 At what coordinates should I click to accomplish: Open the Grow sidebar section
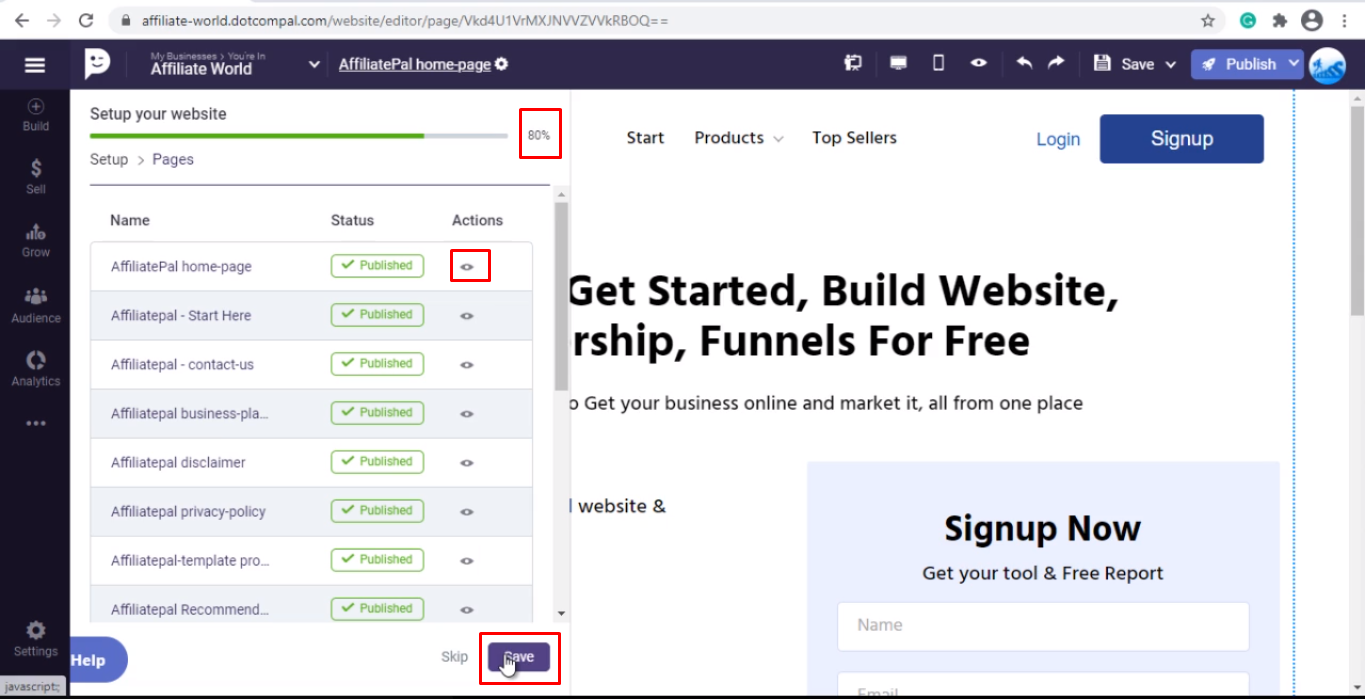36,241
